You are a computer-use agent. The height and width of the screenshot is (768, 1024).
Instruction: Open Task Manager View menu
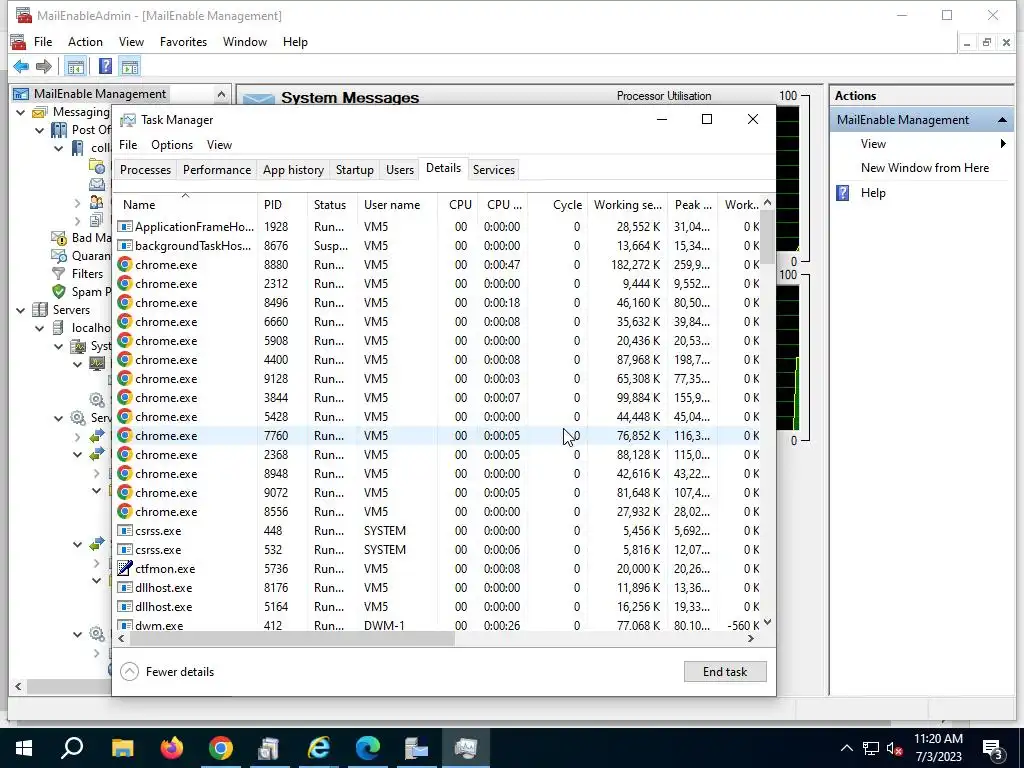[x=219, y=145]
